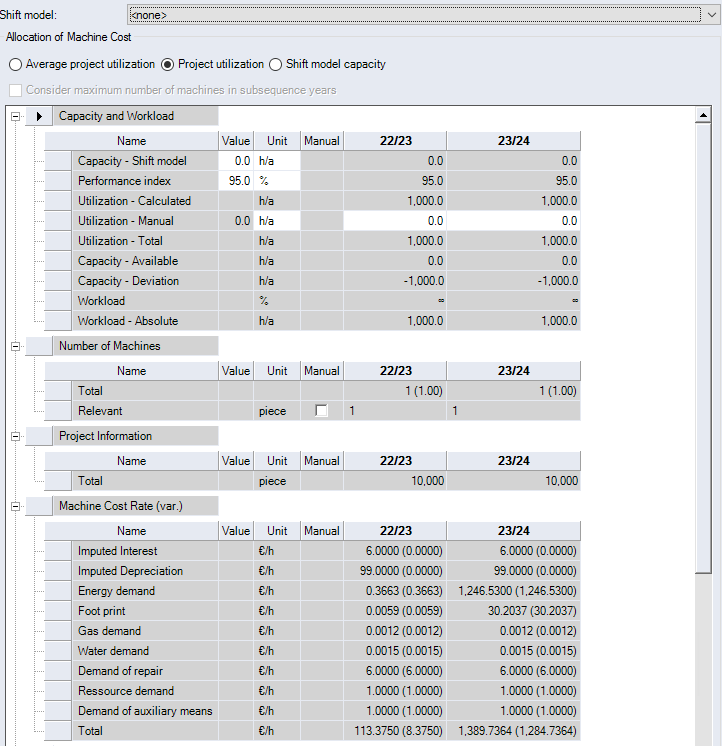Viewport: 722px width, 746px height.
Task: Select the Utilization - Calculated row
Action: tap(312, 201)
